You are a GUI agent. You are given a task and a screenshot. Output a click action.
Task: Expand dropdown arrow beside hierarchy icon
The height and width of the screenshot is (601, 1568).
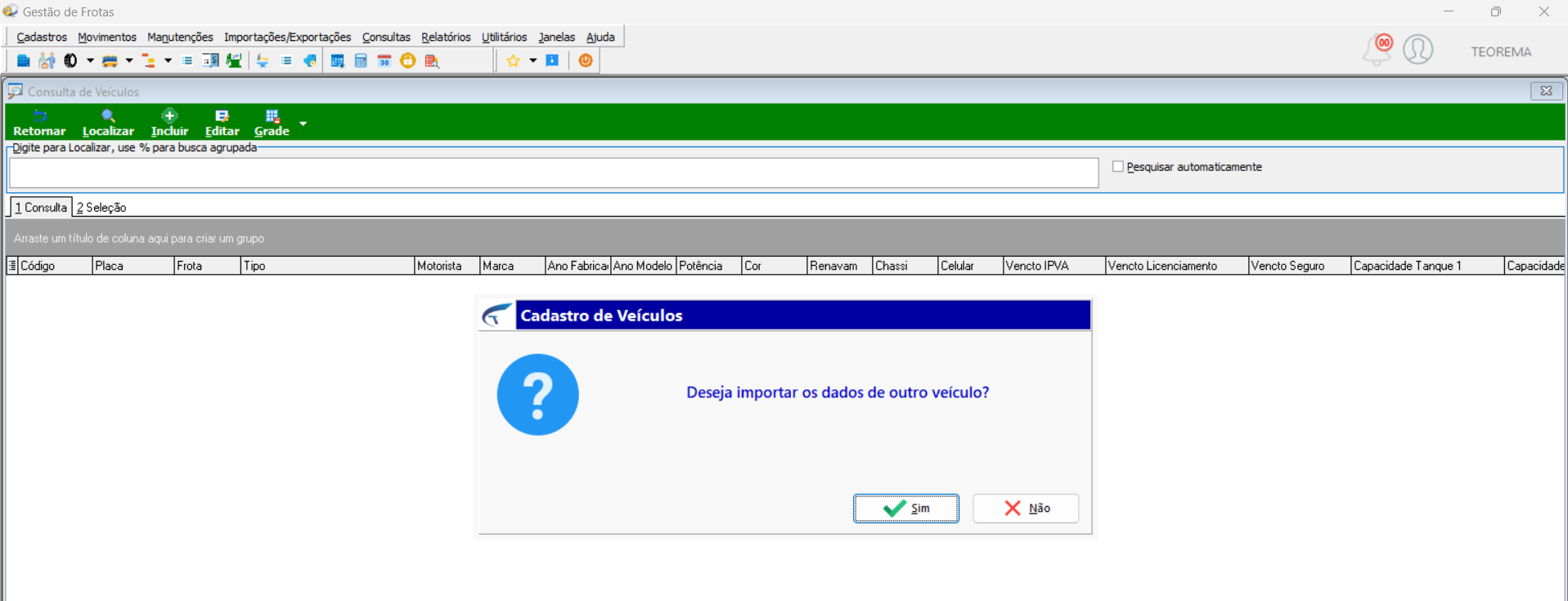coord(168,61)
